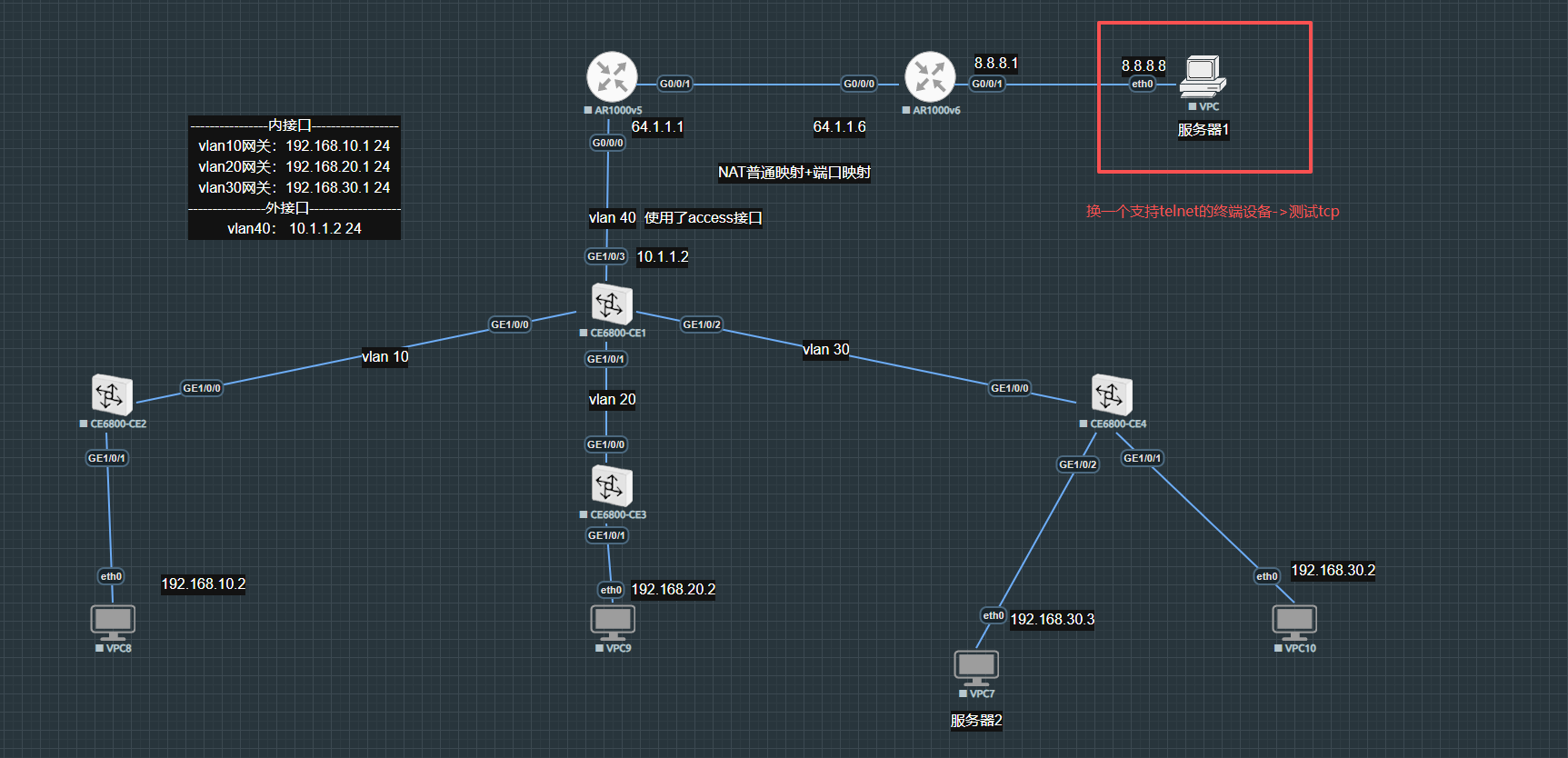
Task: Click the GE1/0/2 interface label on CE4
Action: coord(1077,464)
